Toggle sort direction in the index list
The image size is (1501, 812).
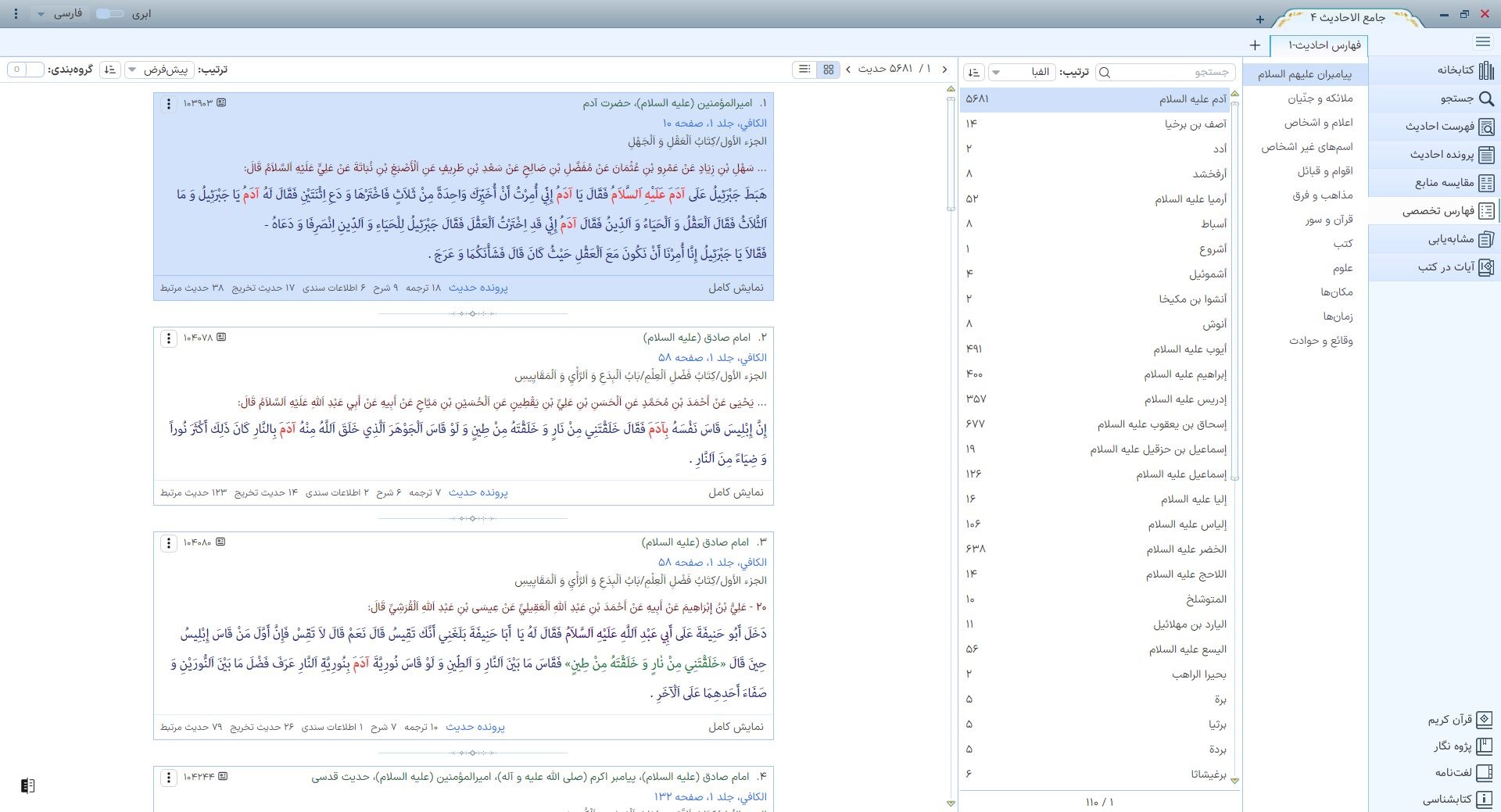click(973, 73)
